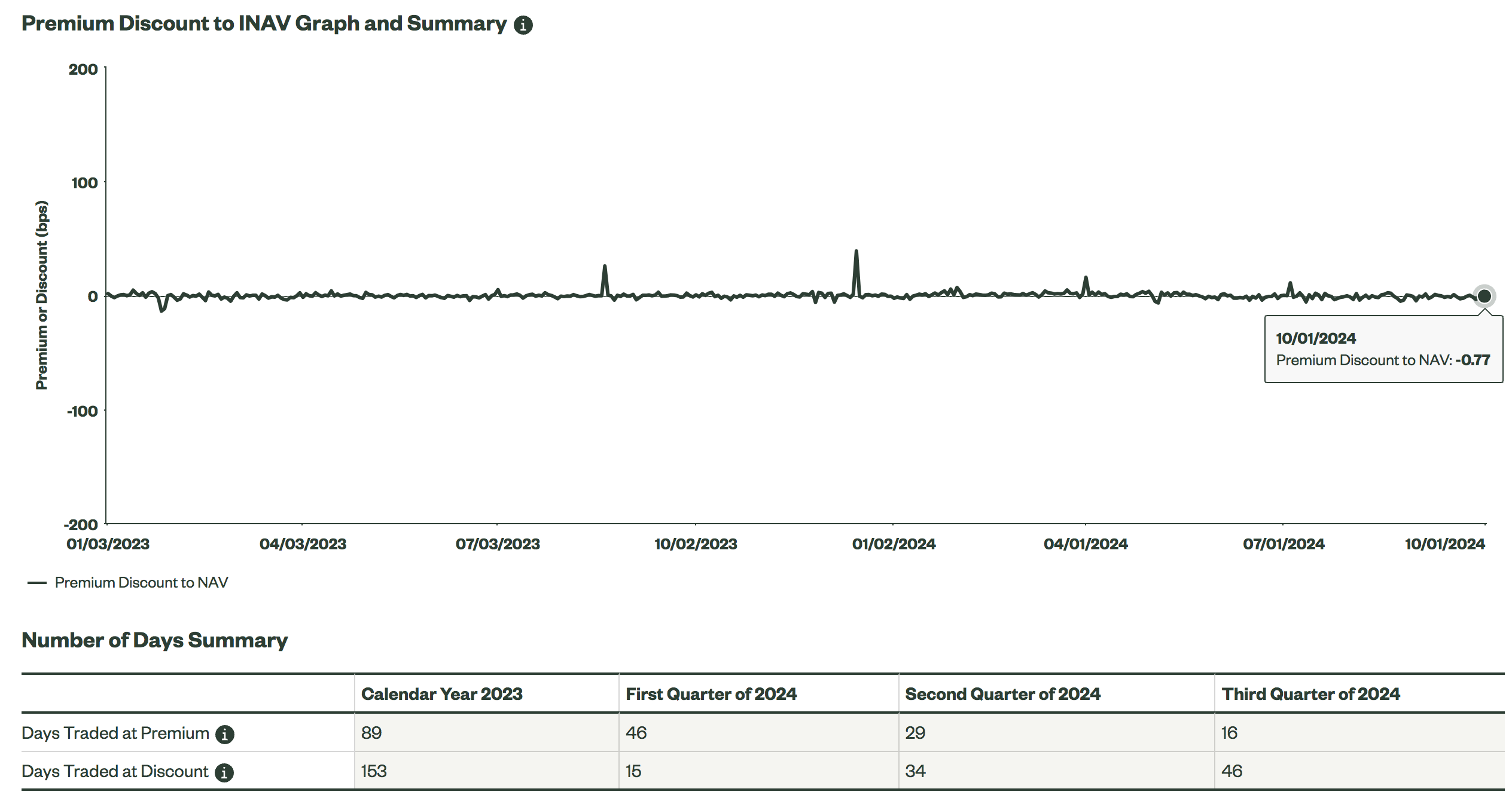Image resolution: width=1512 pixels, height=801 pixels.
Task: Click the 04/03/2023 x-axis date label
Action: pos(303,544)
